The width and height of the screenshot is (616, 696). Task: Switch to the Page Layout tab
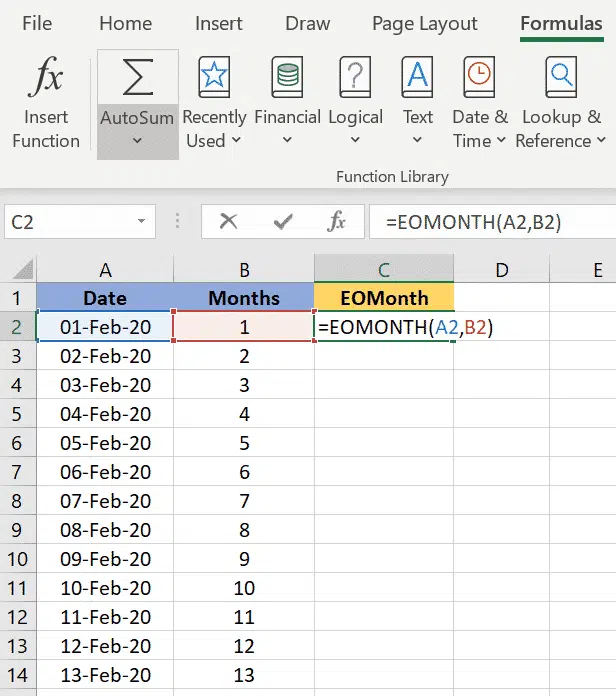[424, 24]
